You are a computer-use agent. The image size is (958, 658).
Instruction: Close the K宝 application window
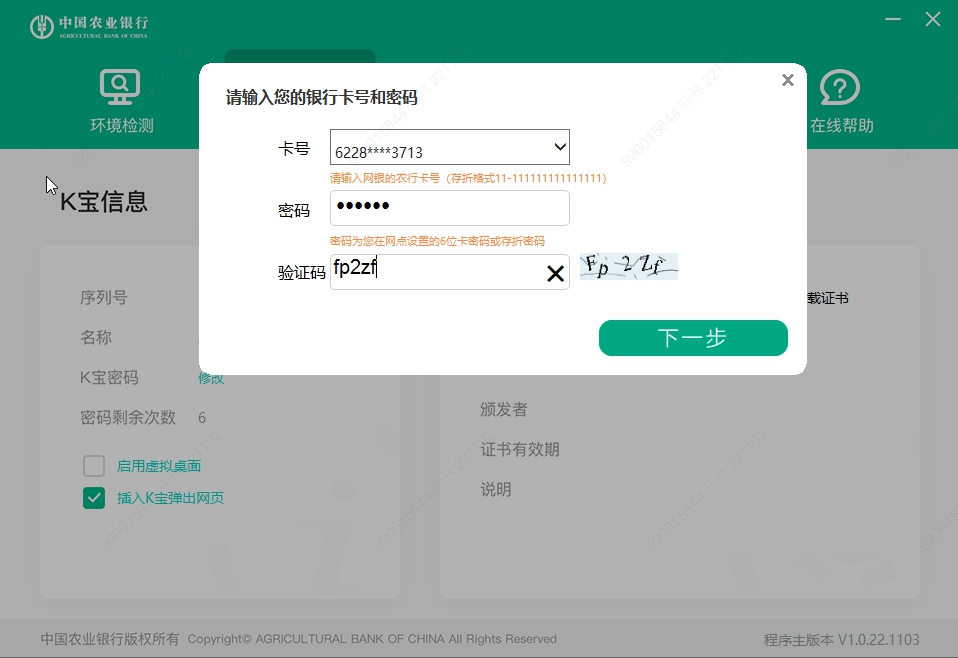[932, 19]
